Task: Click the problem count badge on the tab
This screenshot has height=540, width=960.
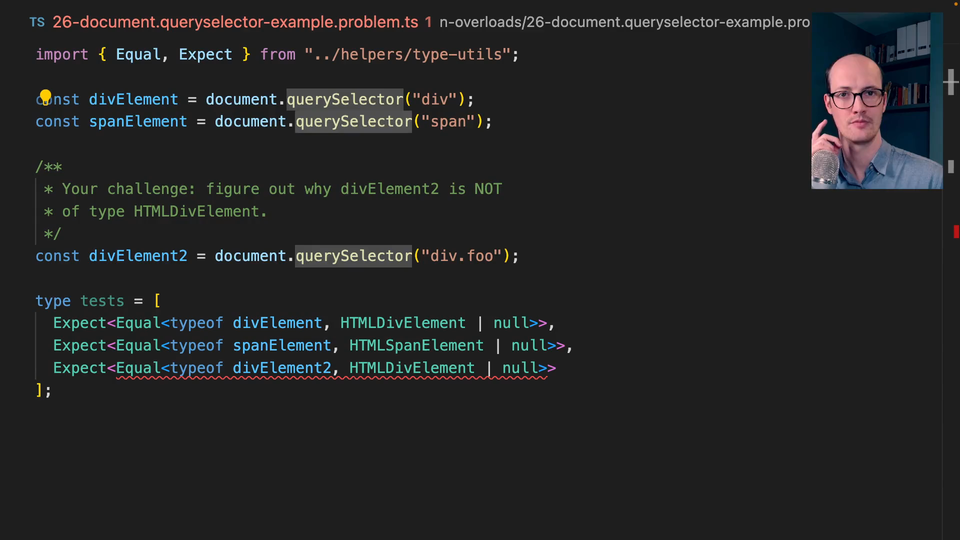Action: click(428, 21)
